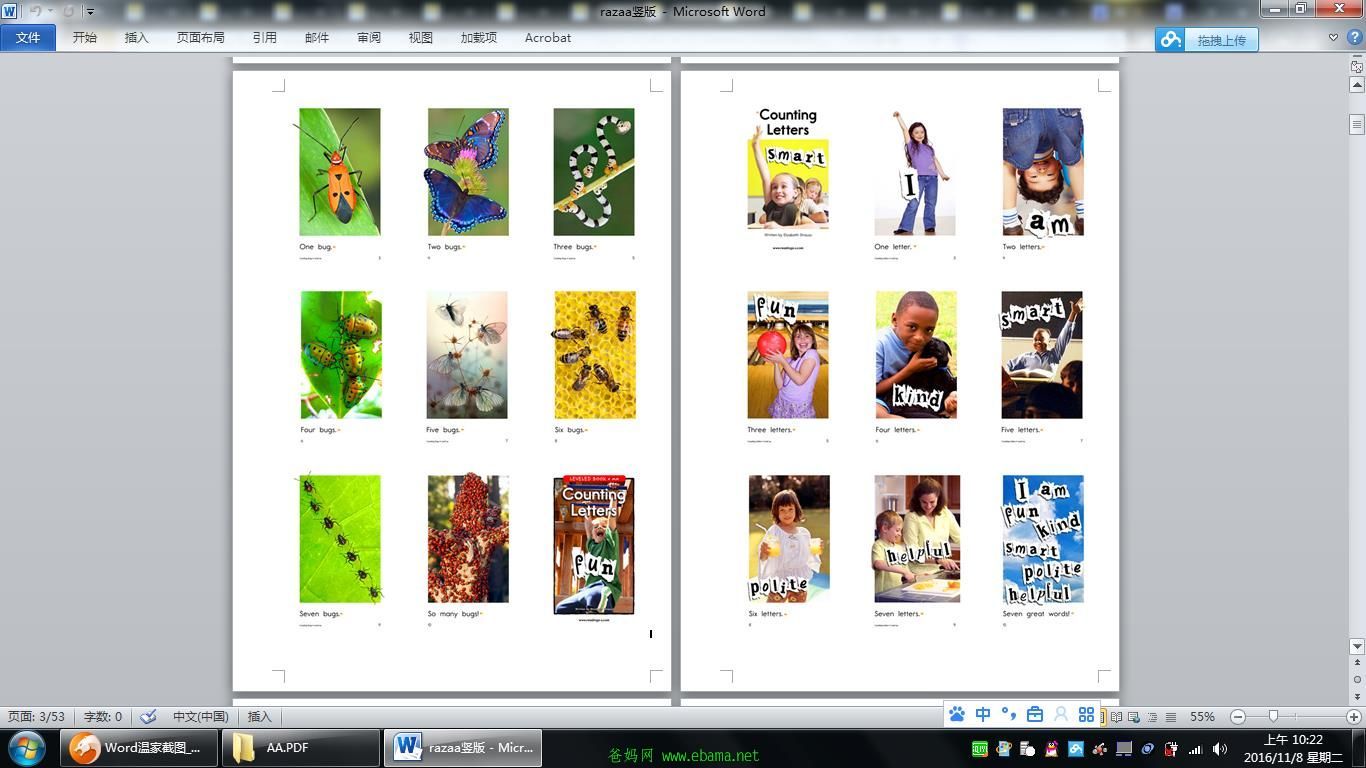The width and height of the screenshot is (1366, 768).
Task: Click the Six bugs bees image
Action: 595,355
